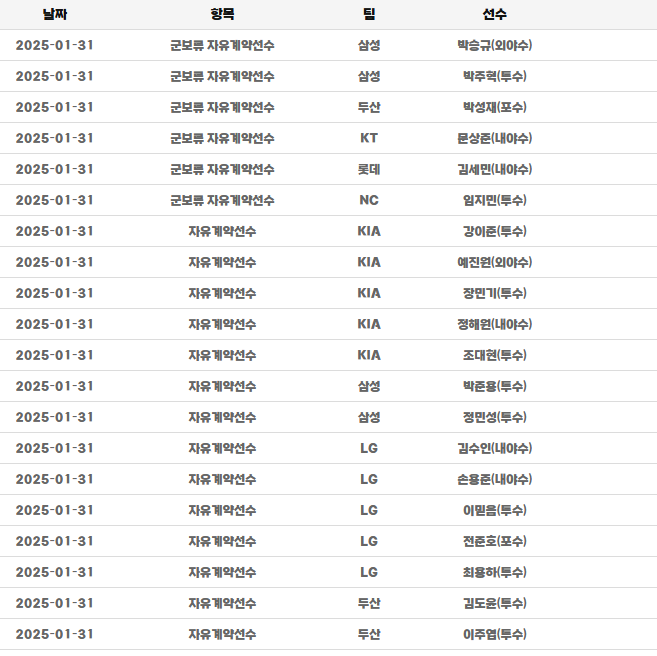Select player 장민기(투수)
Screen dimensions: 657x656
click(x=494, y=293)
